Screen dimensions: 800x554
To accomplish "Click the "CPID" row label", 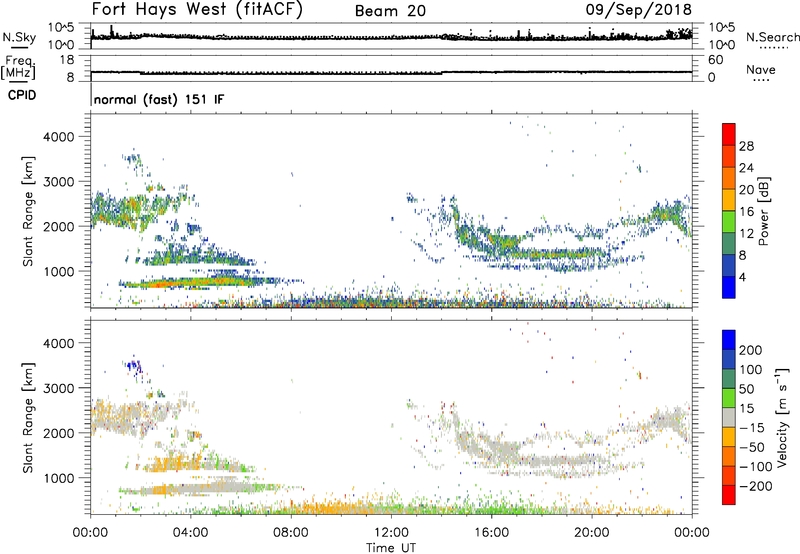I will (22, 95).
